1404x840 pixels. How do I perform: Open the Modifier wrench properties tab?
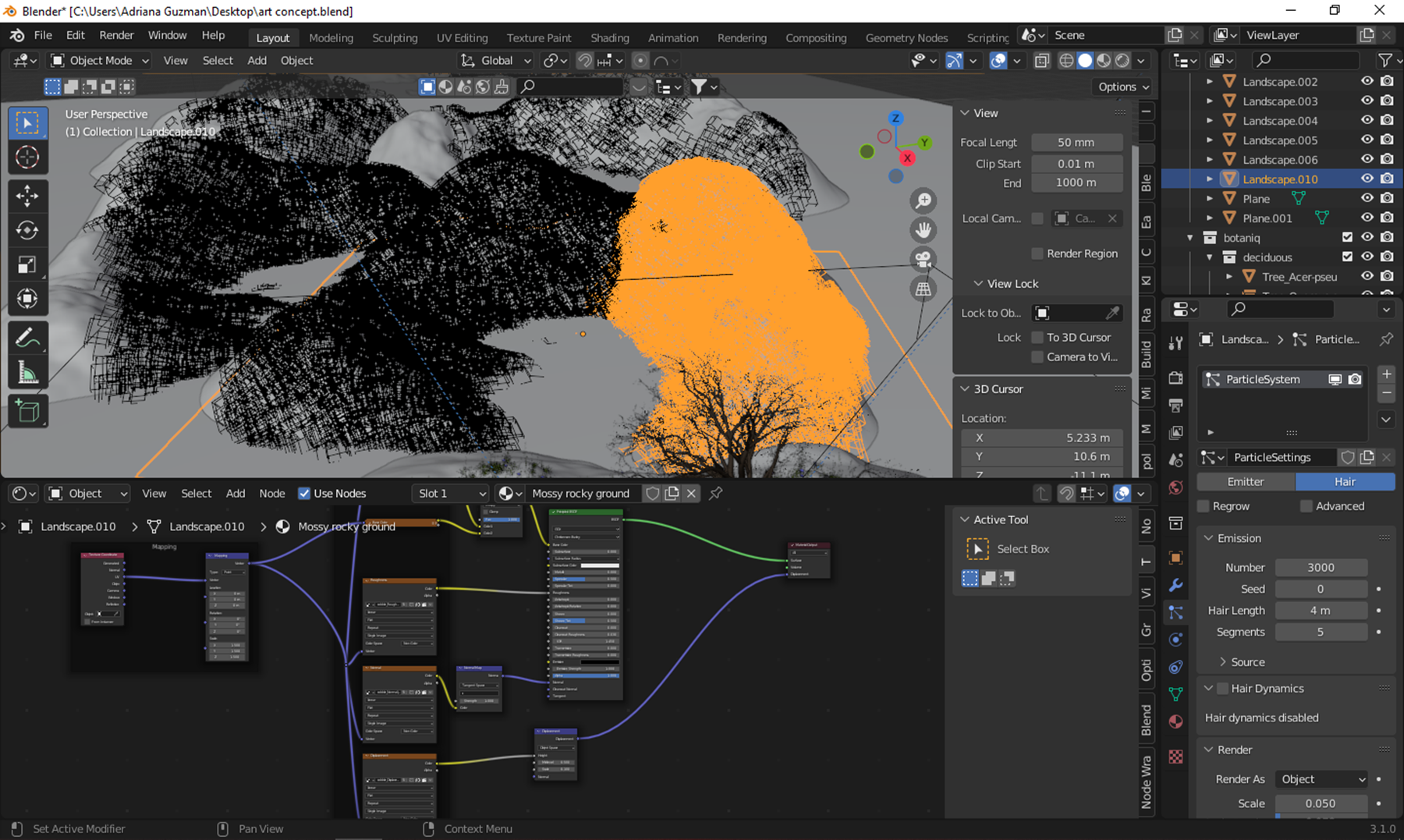tap(1176, 585)
